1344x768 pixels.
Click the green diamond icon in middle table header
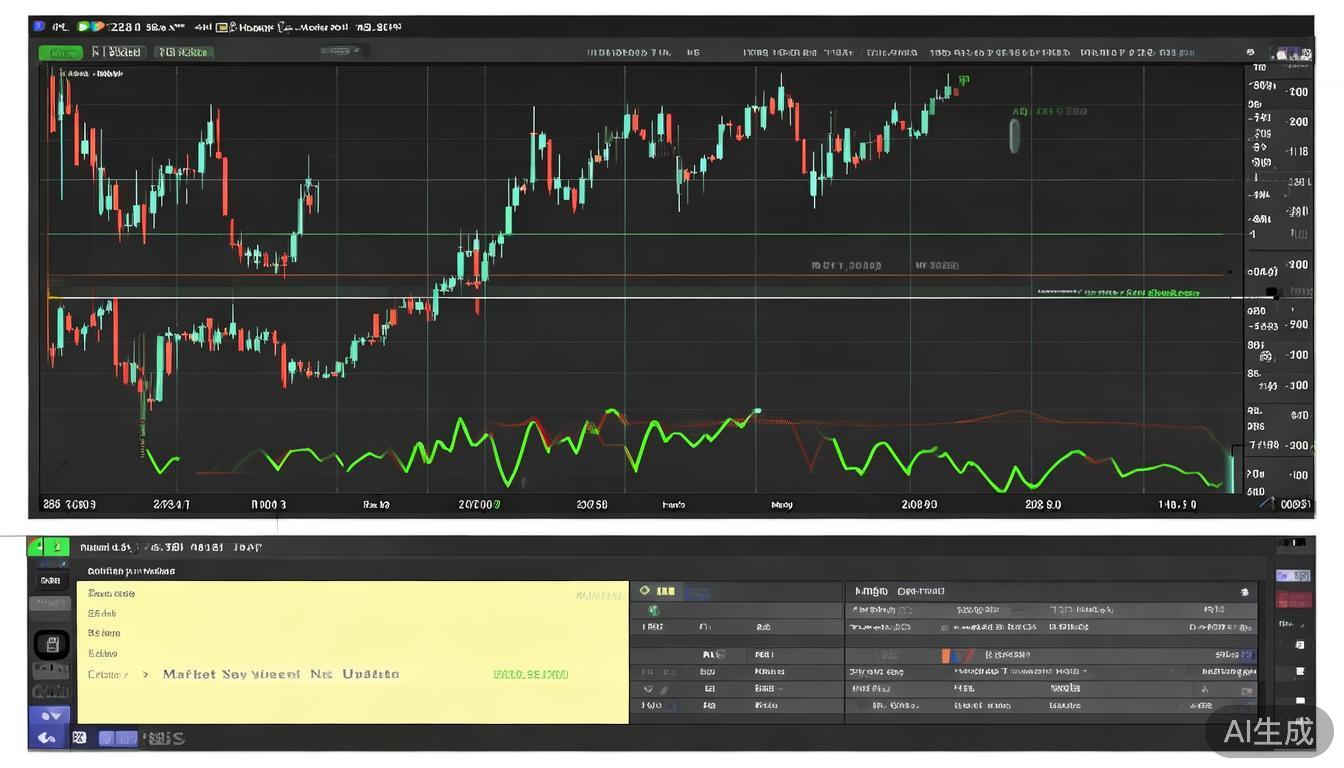pyautogui.click(x=645, y=591)
